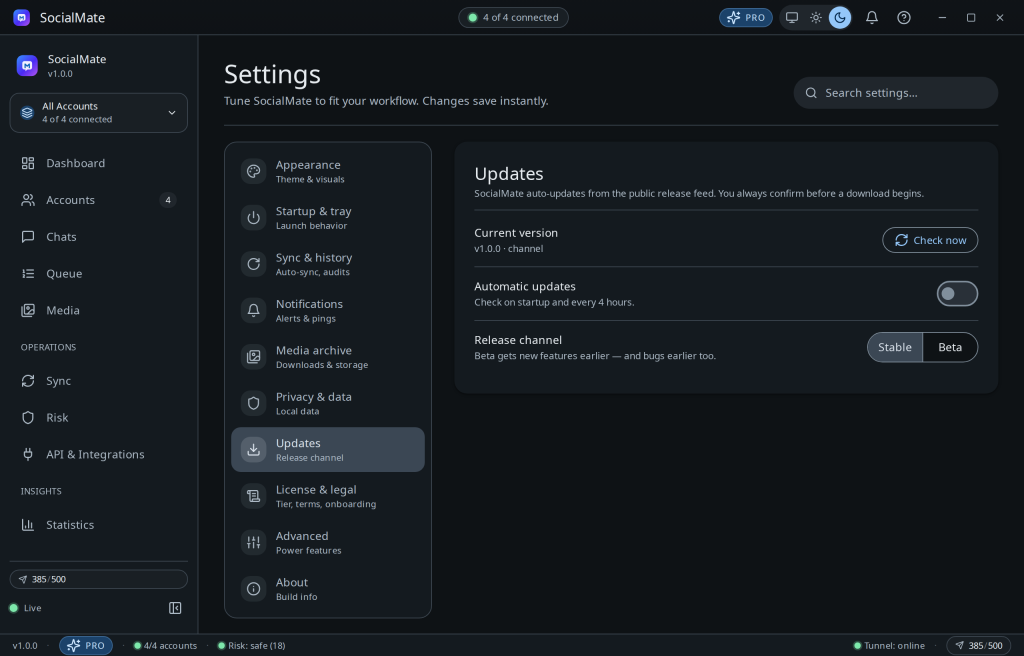Open Sync & history settings

[x=328, y=264]
